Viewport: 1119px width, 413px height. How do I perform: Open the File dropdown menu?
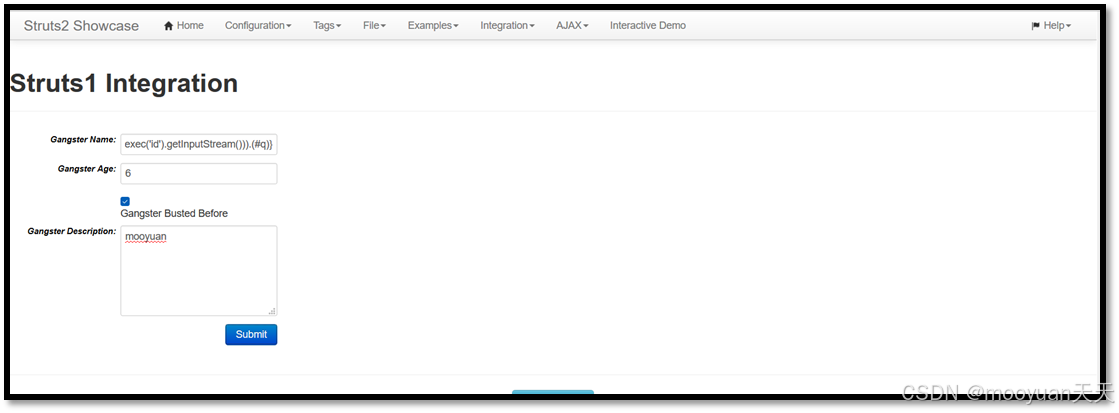tap(374, 26)
